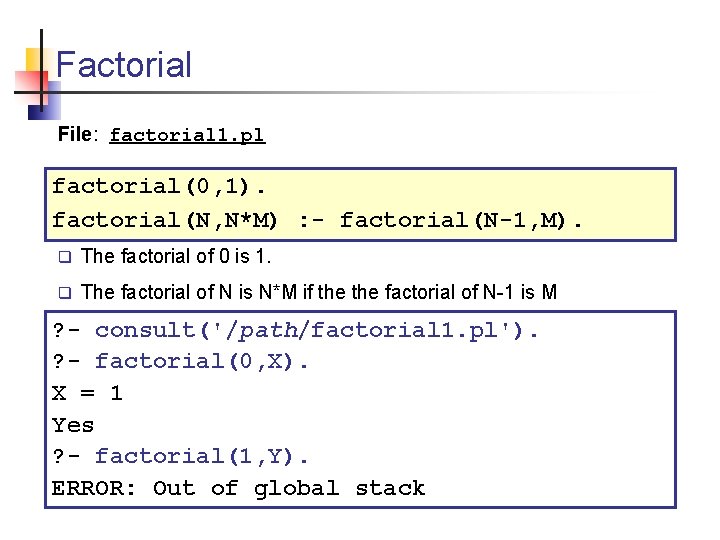This screenshot has width=720, height=540.
Task: Click the 'ERROR: Out of global stack' line
Action: [238, 488]
